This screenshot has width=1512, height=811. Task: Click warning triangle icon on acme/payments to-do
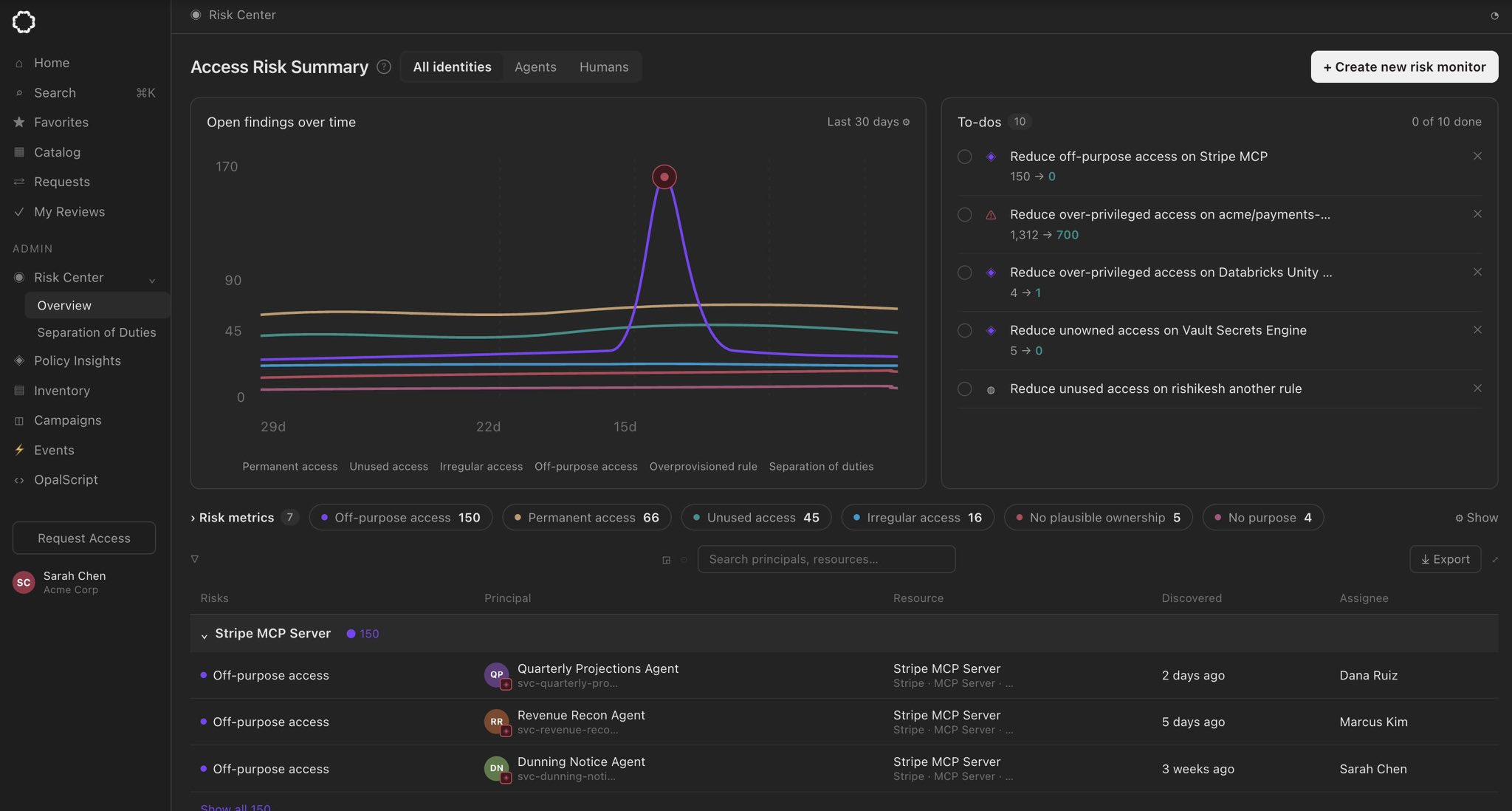(x=991, y=215)
